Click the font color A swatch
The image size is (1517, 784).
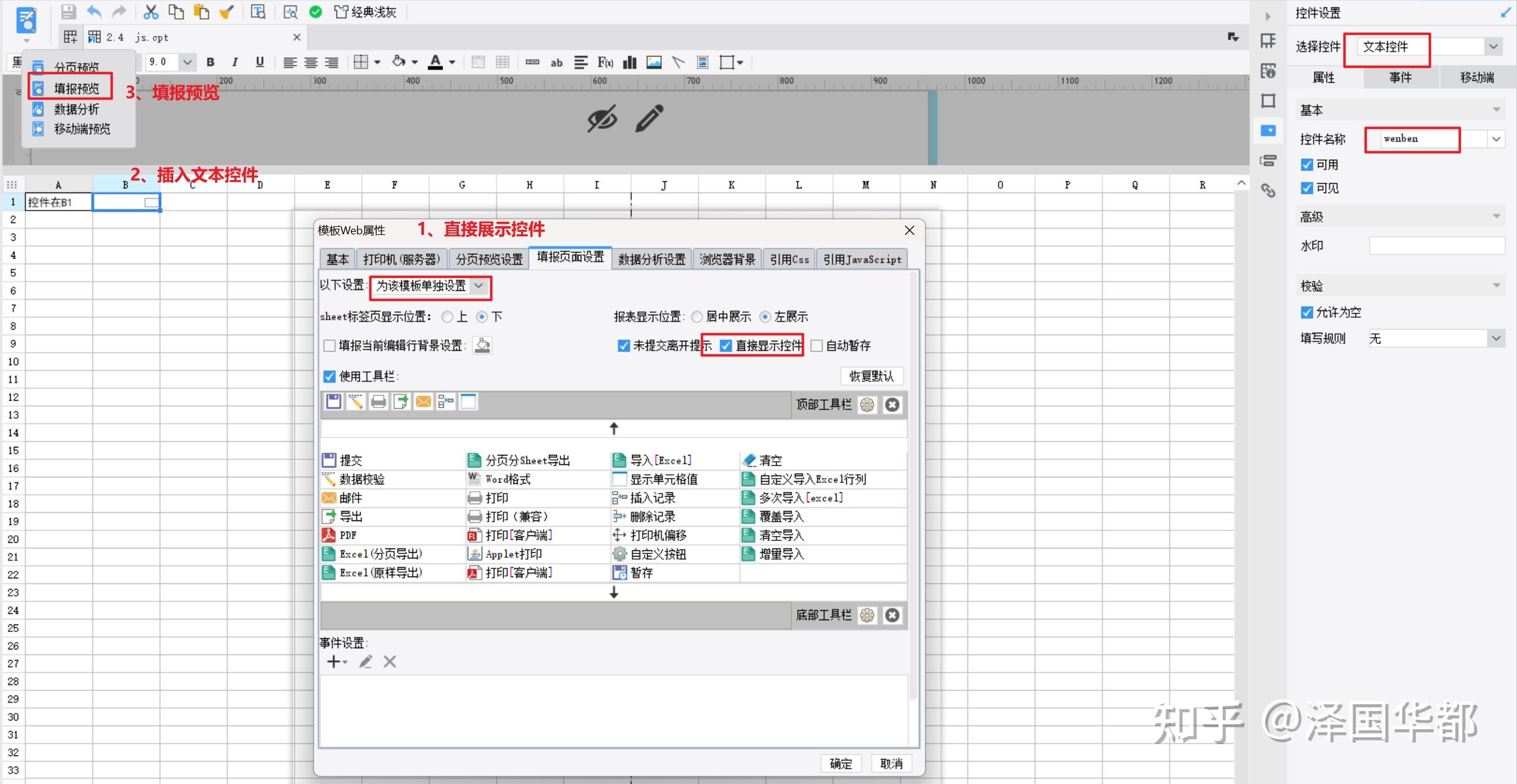click(x=436, y=62)
